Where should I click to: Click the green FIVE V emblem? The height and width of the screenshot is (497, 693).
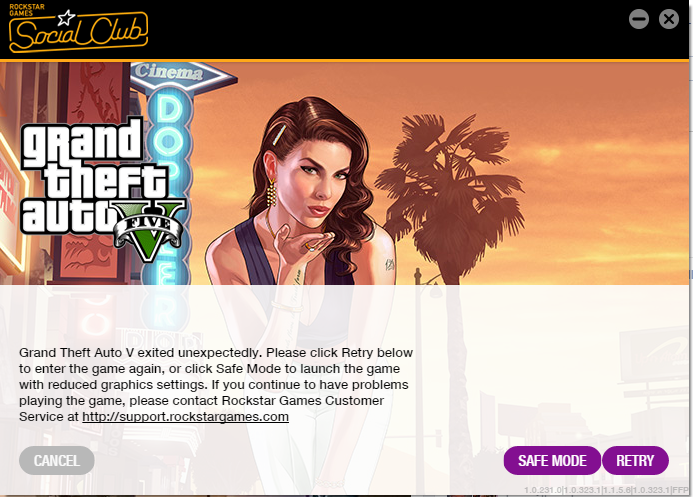tap(149, 230)
